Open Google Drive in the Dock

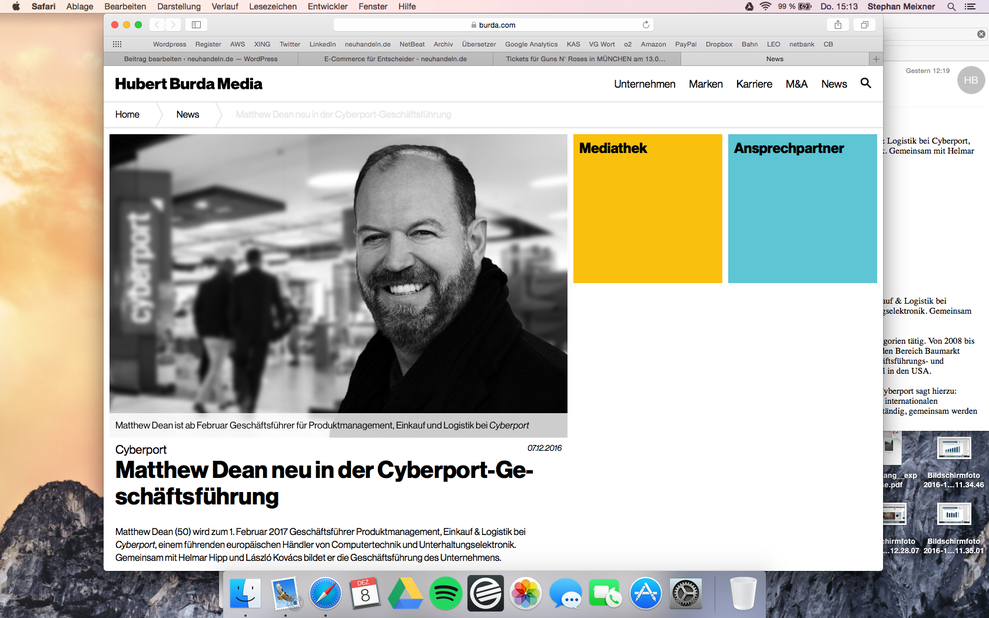click(x=406, y=593)
